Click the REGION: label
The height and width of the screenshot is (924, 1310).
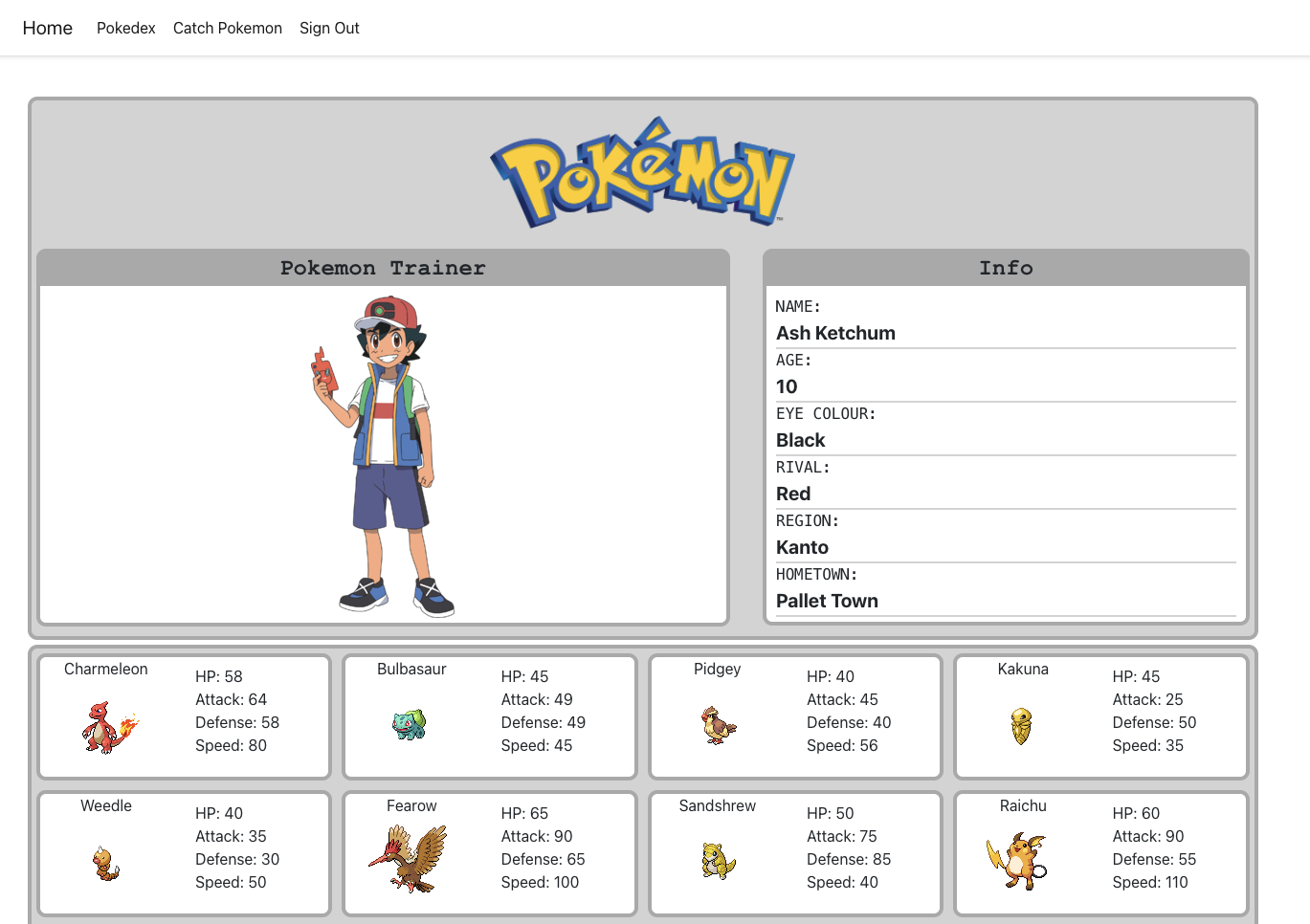pos(808,521)
